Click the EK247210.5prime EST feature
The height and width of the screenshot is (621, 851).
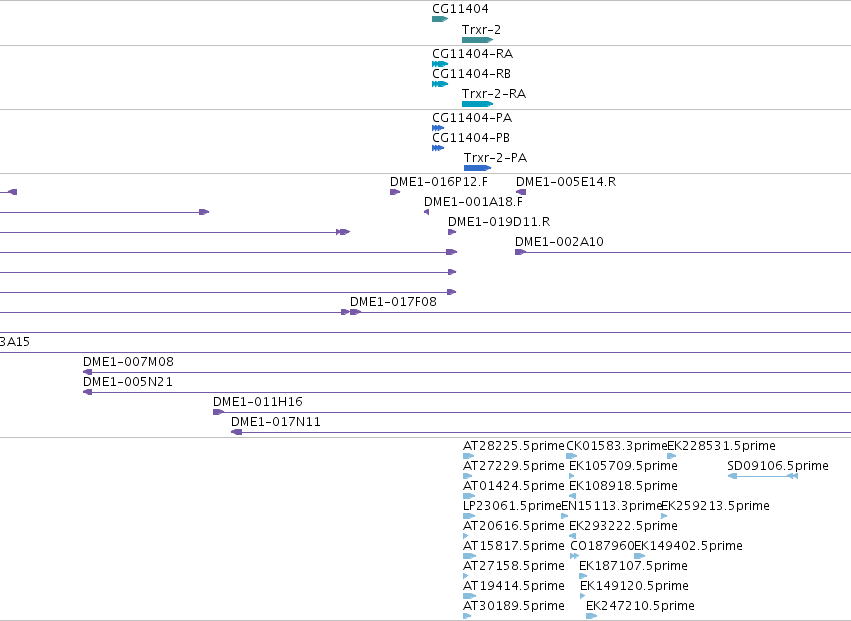(x=592, y=616)
